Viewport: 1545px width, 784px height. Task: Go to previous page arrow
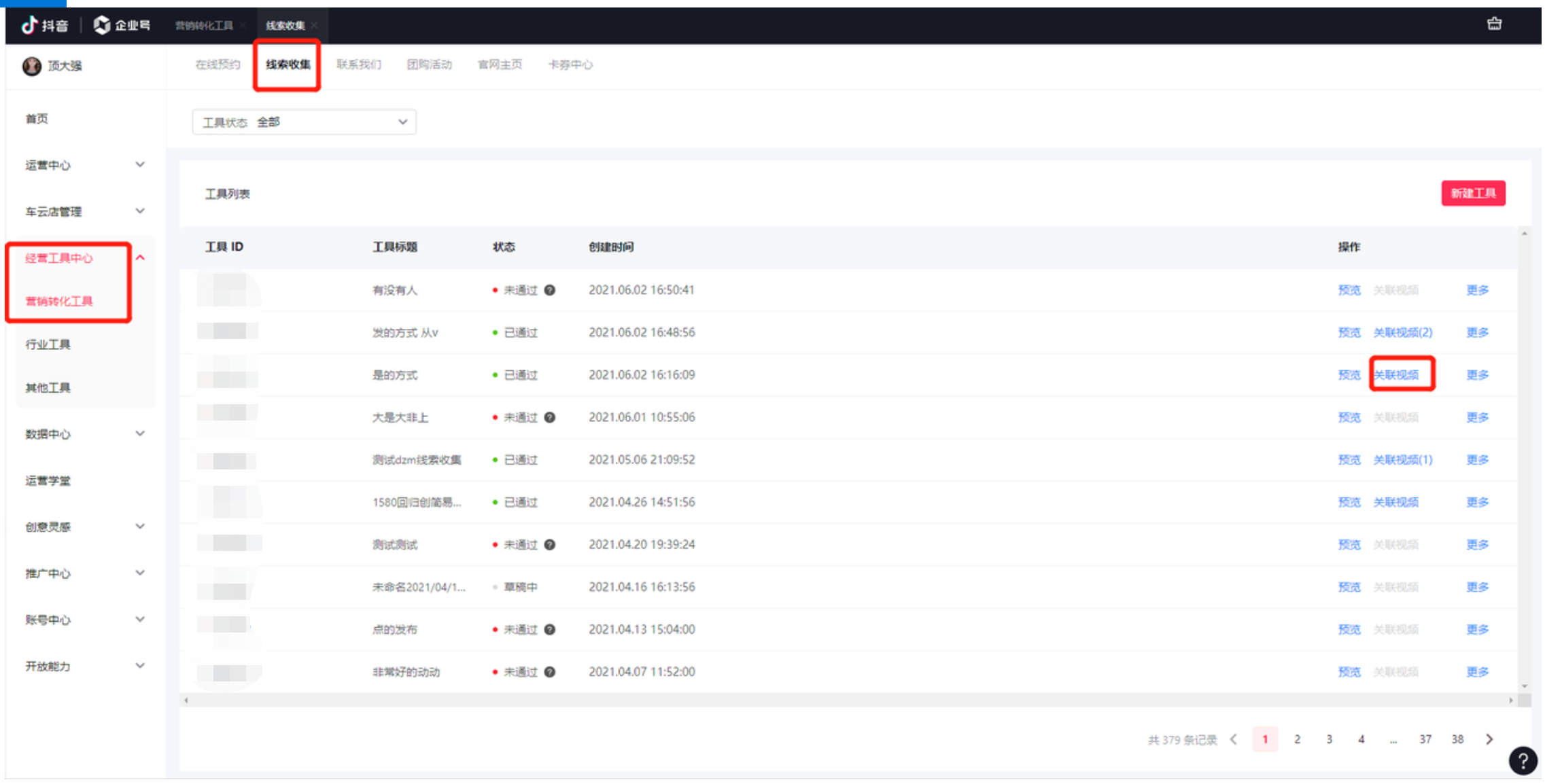[x=1234, y=739]
